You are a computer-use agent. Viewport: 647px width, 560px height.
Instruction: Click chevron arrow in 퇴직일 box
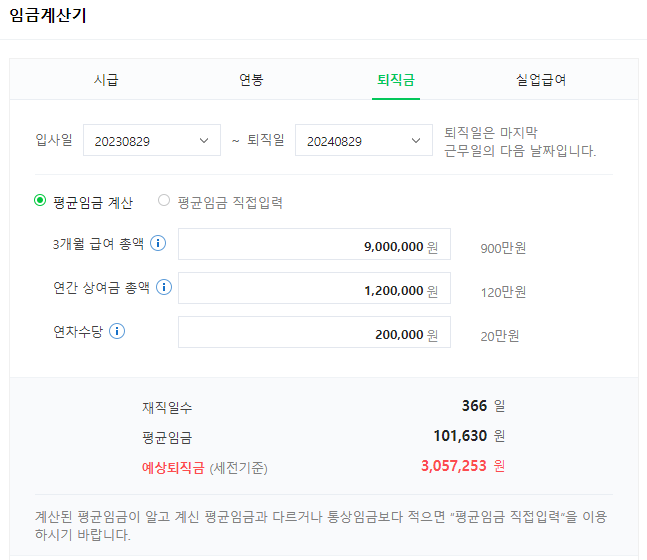[416, 141]
